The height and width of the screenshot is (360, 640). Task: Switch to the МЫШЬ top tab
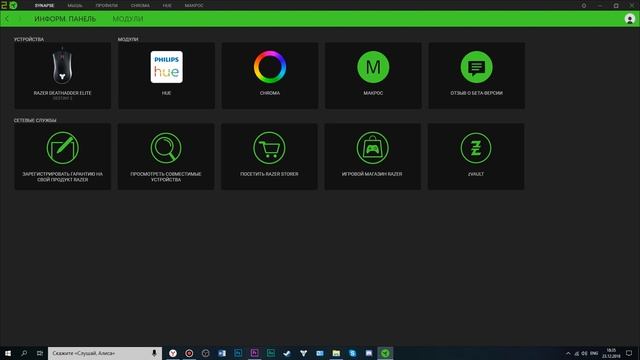click(75, 6)
